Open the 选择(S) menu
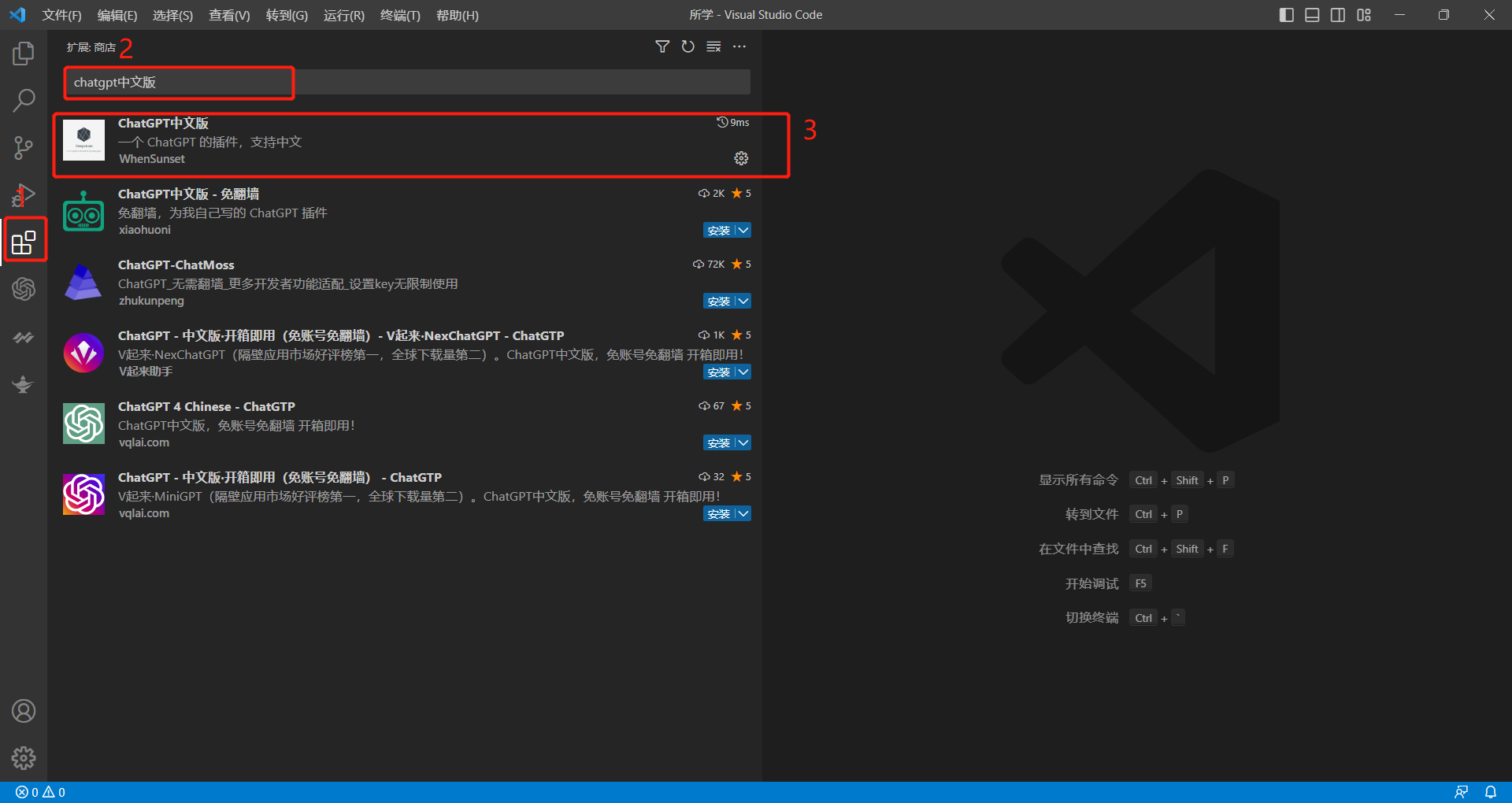Screen dimensions: 1512x803 click(x=172, y=15)
